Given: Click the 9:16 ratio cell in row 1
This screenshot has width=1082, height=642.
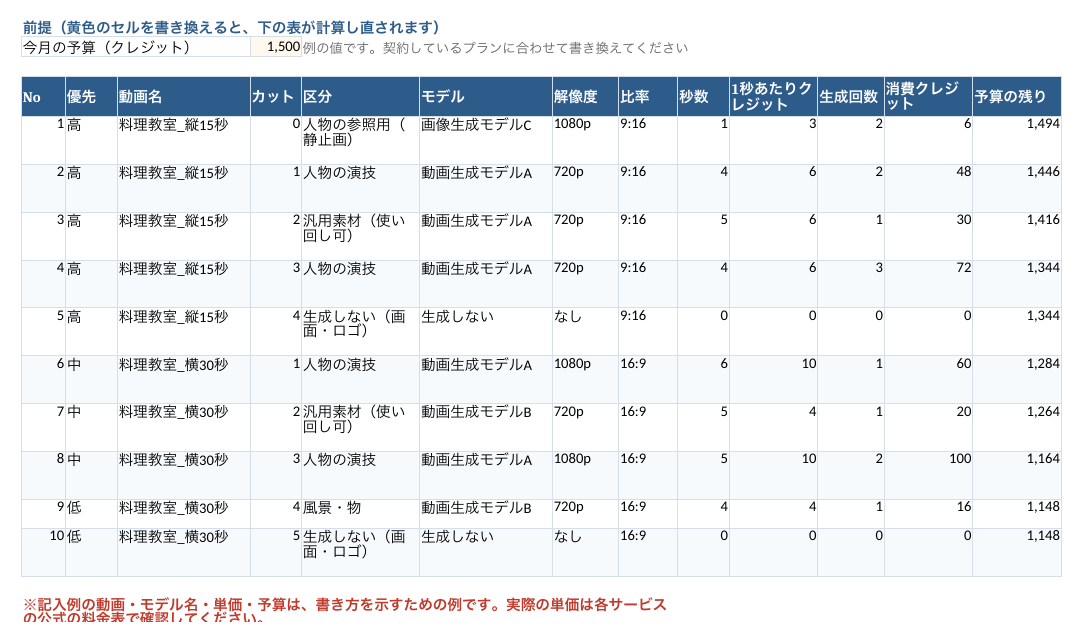Looking at the screenshot, I should point(648,140).
